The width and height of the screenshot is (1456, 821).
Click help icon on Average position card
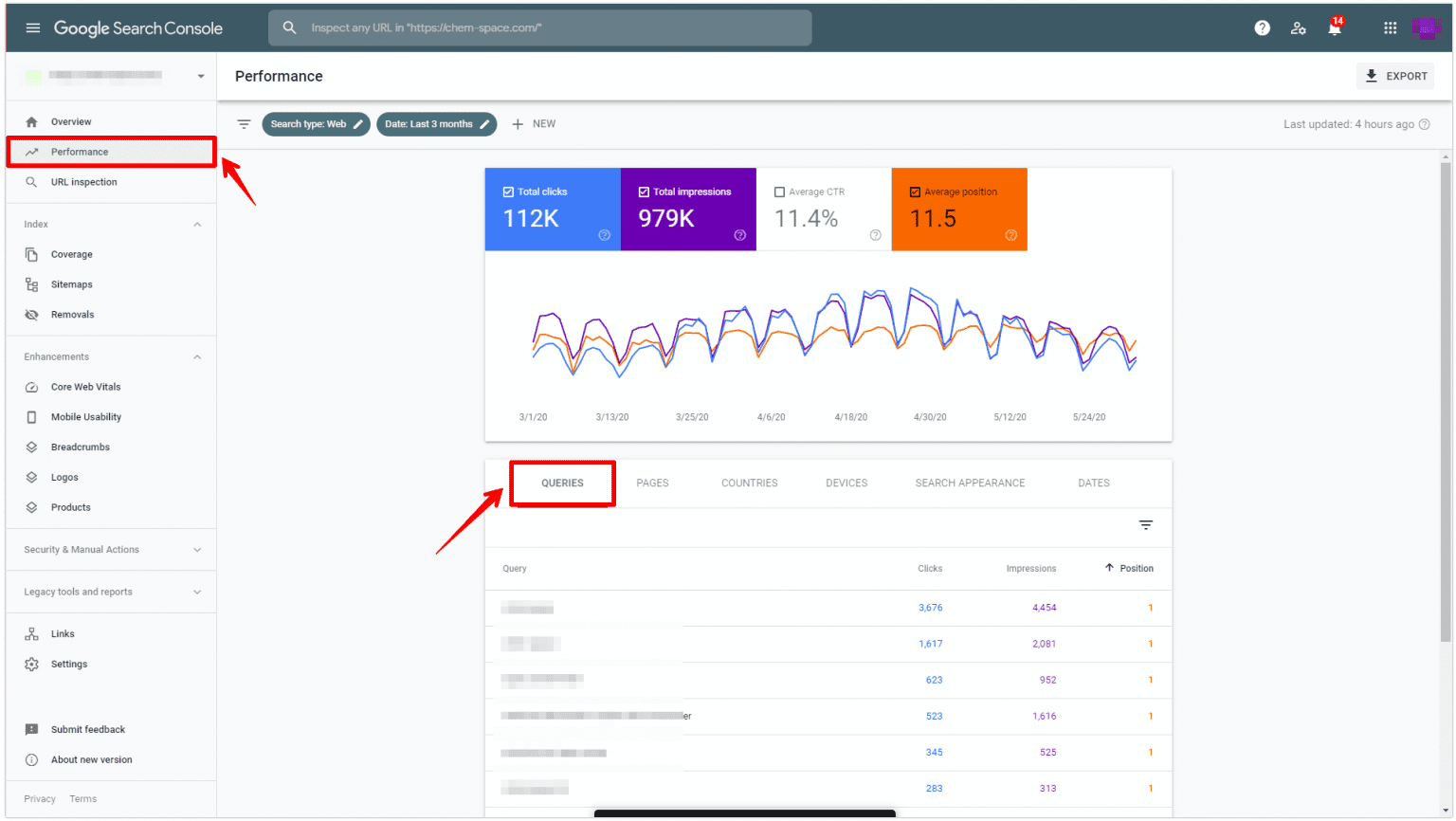[x=1010, y=235]
